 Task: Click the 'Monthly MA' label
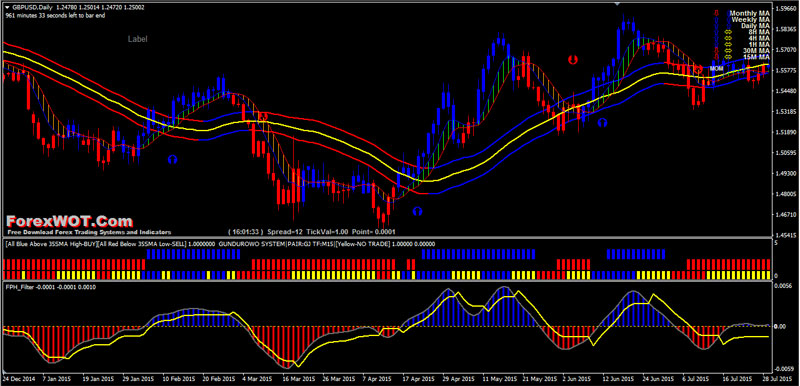(750, 13)
